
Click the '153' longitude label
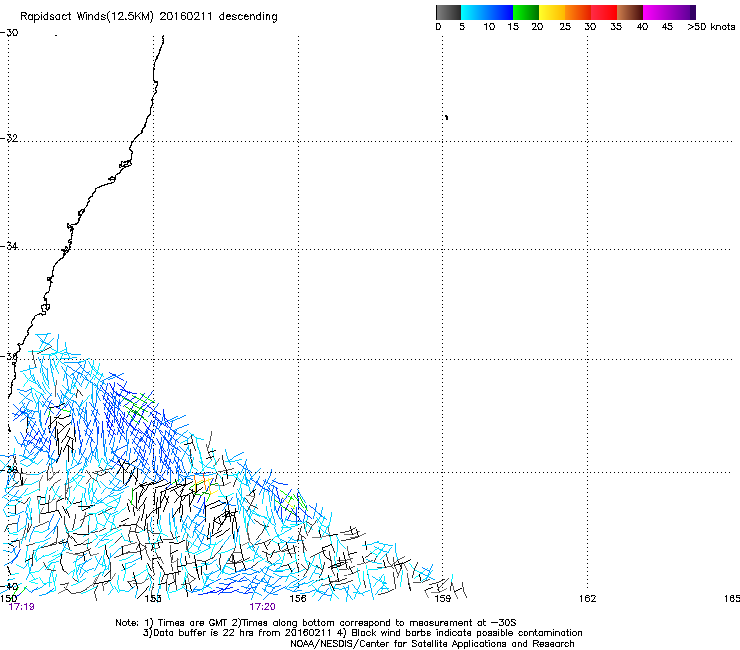[x=153, y=598]
